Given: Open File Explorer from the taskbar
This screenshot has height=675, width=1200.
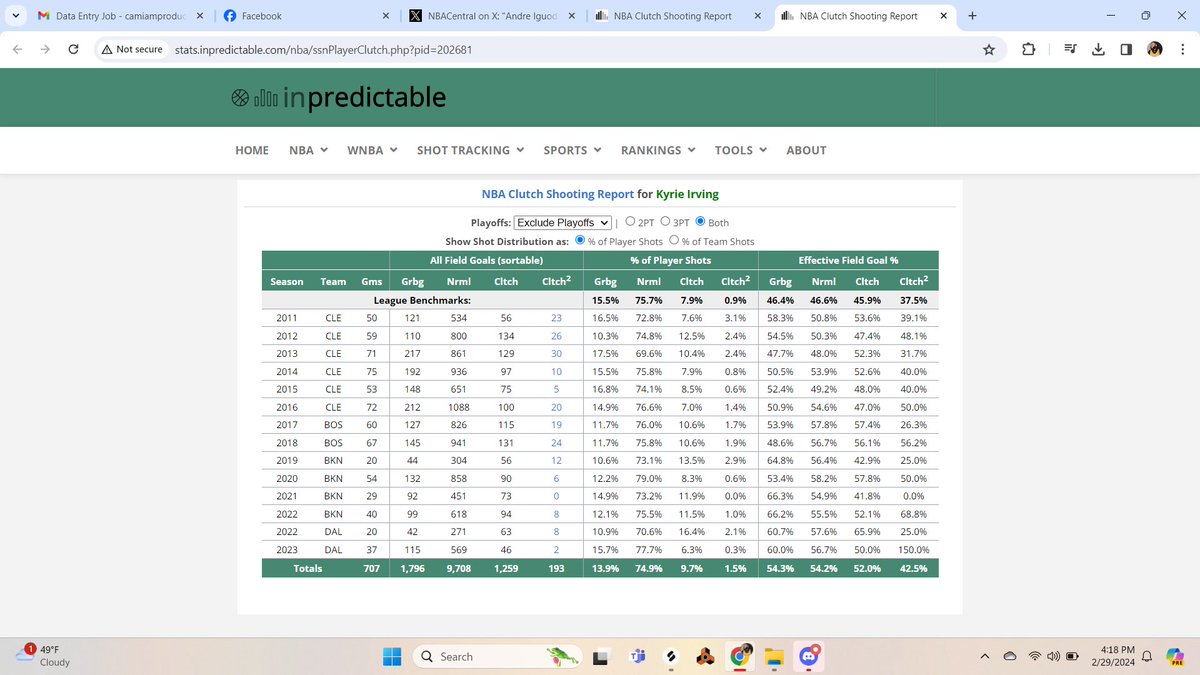Looking at the screenshot, I should (772, 657).
